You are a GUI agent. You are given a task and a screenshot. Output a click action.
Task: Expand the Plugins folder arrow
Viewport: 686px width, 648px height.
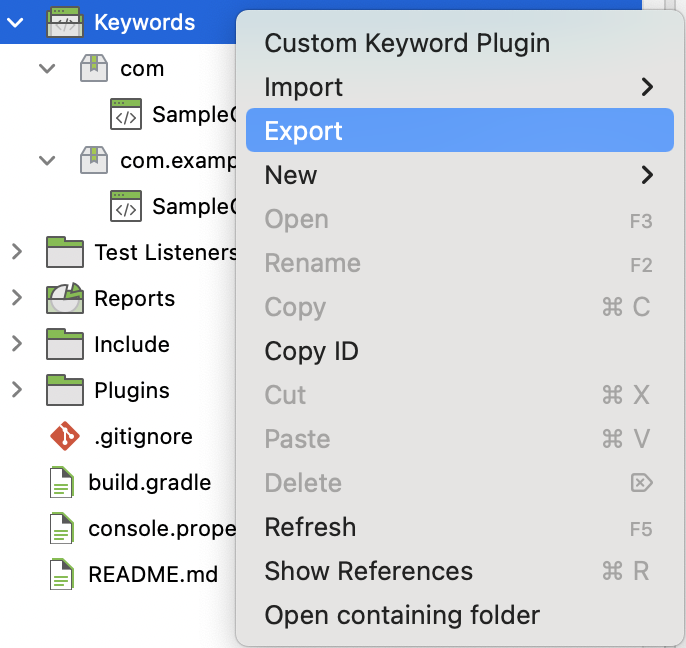16,390
